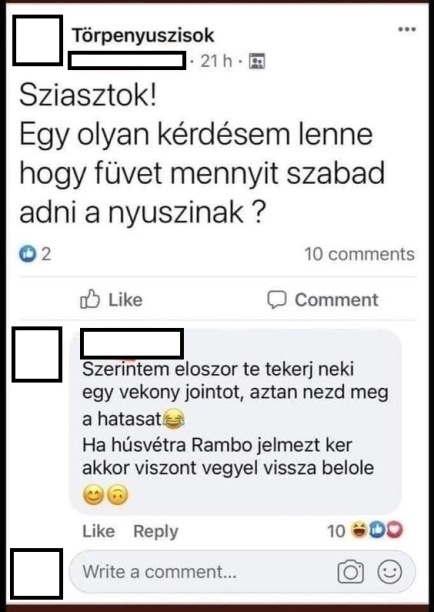
Task: Click the haha reaction icon on comment
Action: [x=359, y=530]
